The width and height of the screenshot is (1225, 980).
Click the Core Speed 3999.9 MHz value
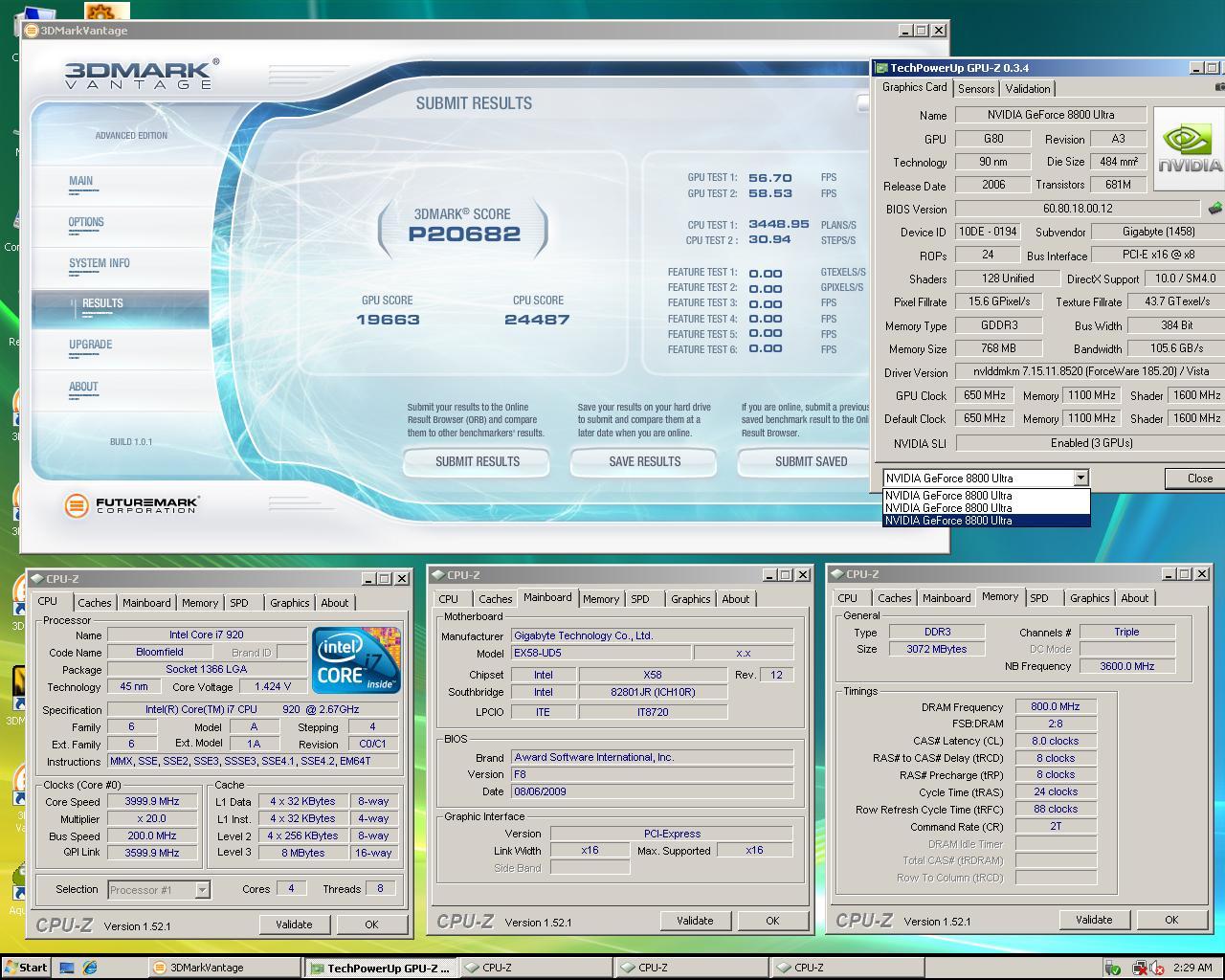coord(152,802)
